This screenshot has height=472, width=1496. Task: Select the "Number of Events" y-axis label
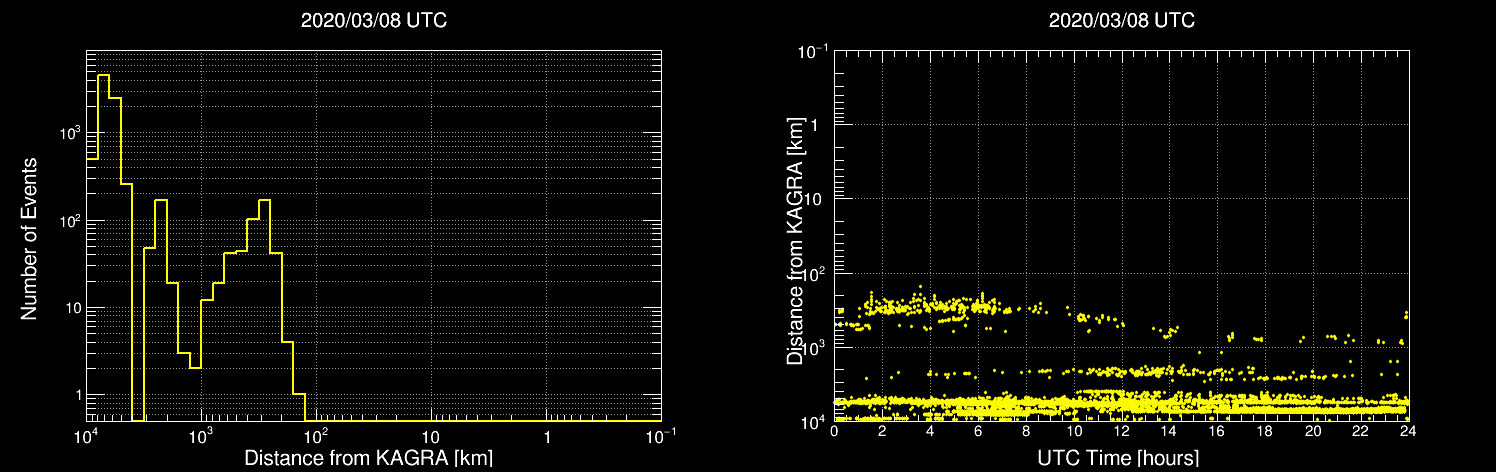tap(29, 237)
